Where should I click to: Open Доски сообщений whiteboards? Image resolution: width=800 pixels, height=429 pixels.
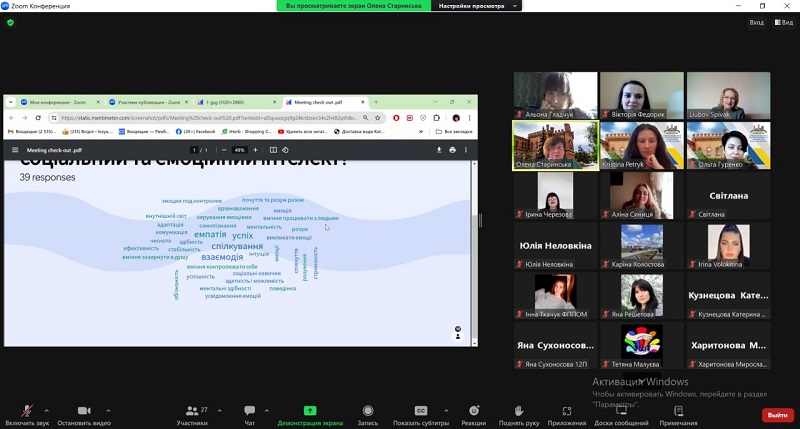click(x=621, y=411)
